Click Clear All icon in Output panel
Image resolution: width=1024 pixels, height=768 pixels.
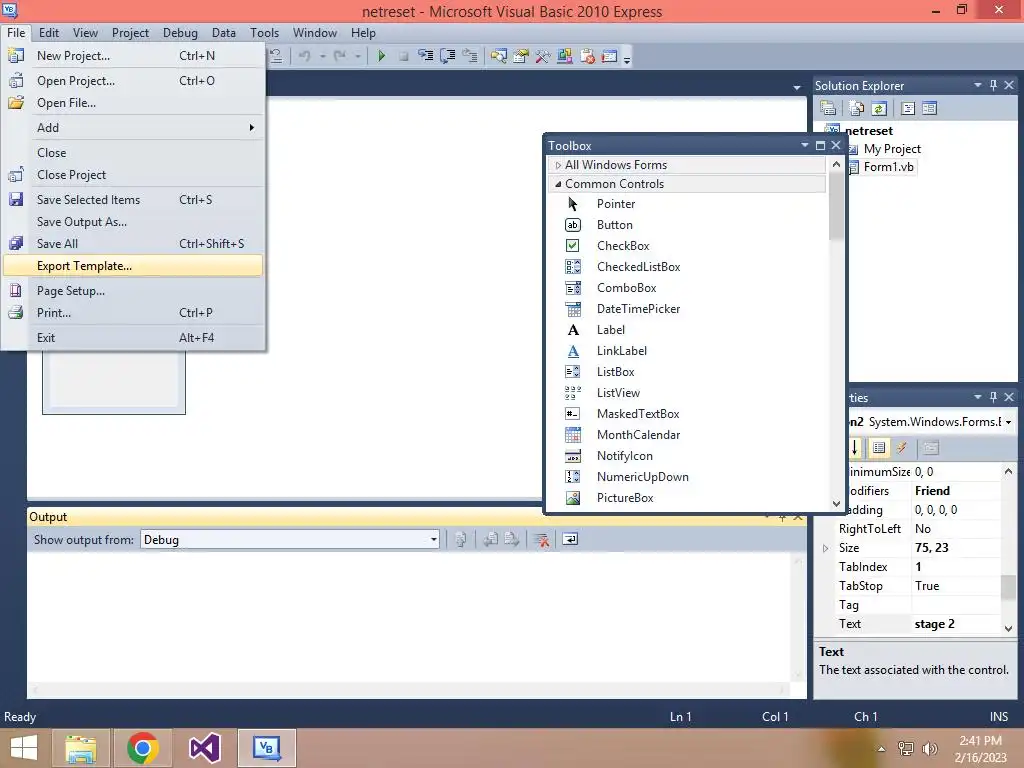point(541,539)
